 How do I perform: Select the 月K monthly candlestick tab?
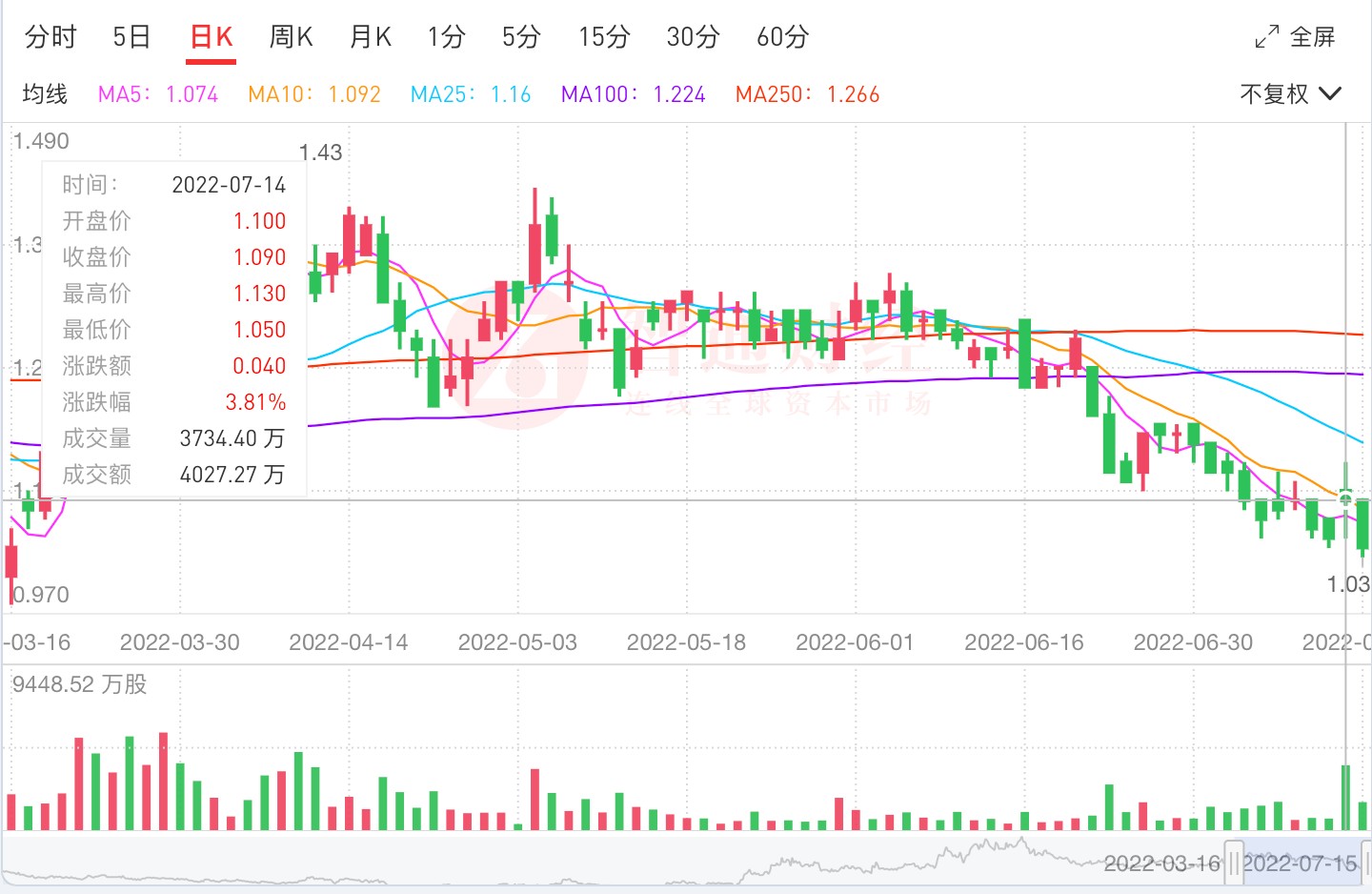371,37
